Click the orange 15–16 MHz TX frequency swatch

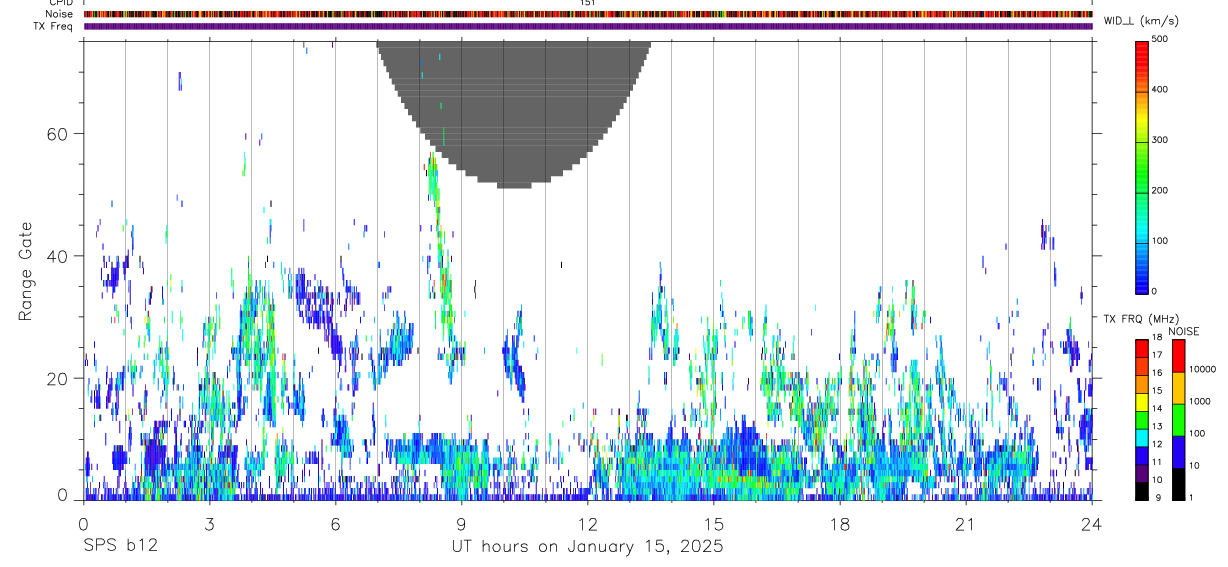[x=1141, y=384]
